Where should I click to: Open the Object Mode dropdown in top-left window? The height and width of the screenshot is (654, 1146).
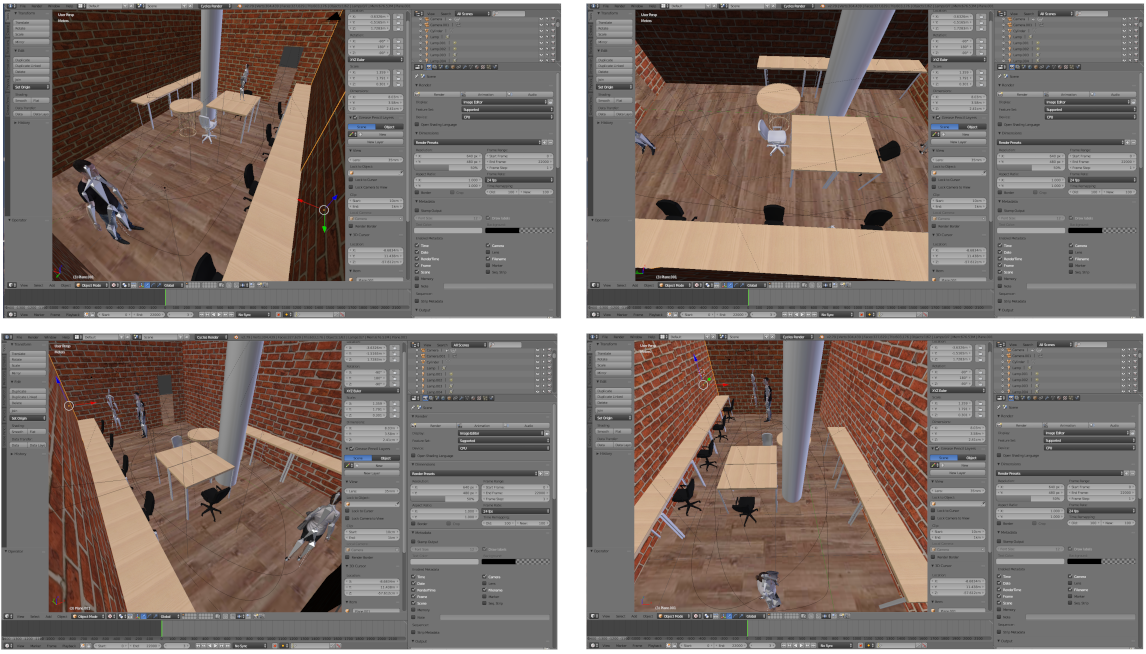[x=93, y=284]
